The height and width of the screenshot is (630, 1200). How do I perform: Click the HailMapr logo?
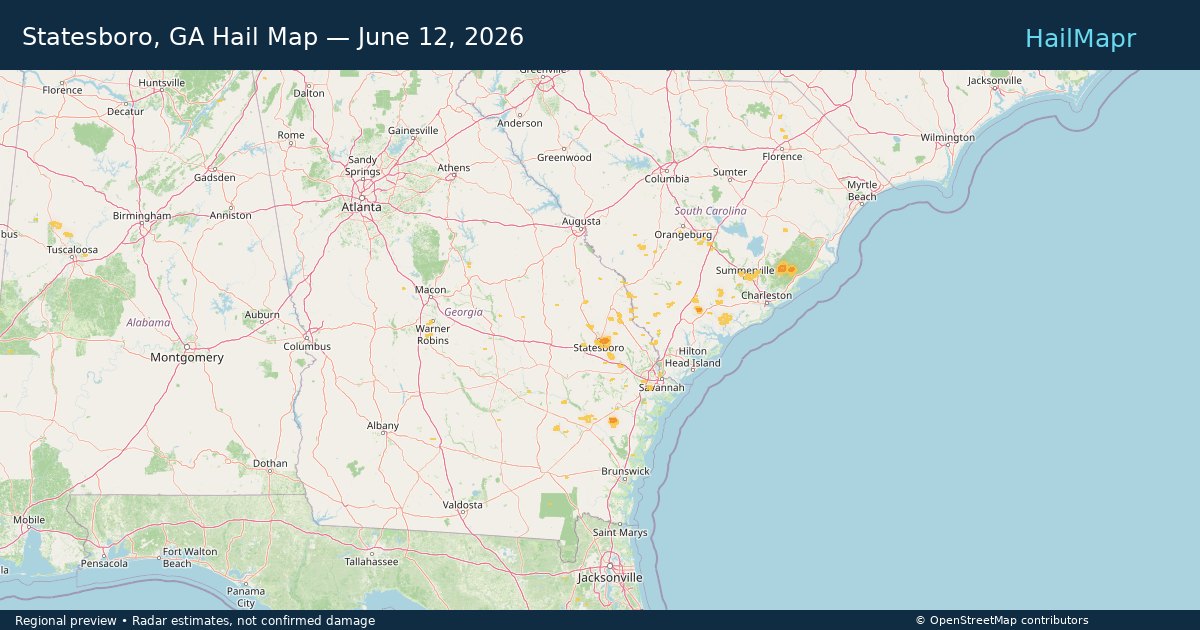pos(1080,38)
